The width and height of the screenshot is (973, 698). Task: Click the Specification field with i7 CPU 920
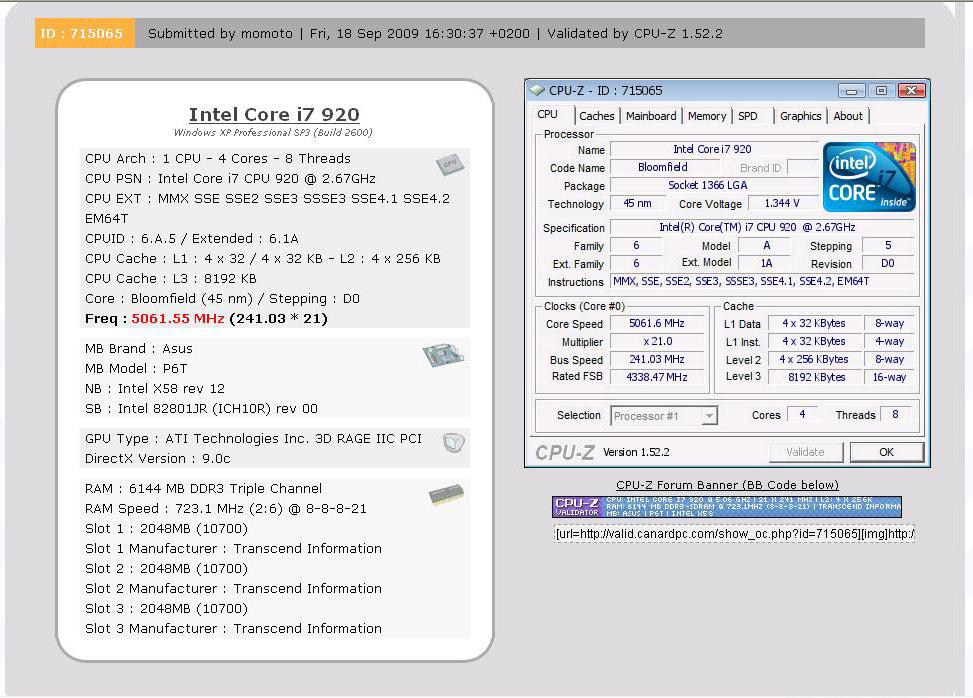coord(762,228)
